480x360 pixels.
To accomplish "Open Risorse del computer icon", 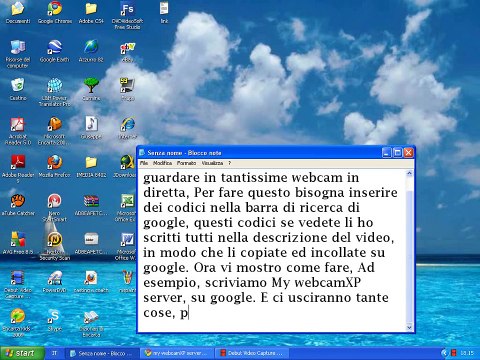I will (x=18, y=47).
